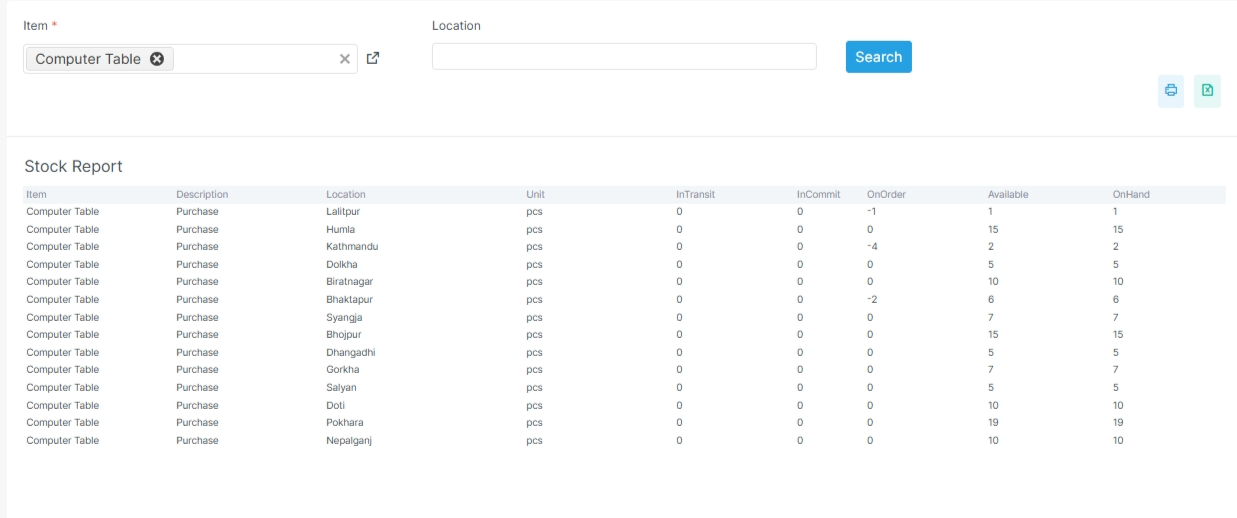This screenshot has width=1237, height=518.
Task: Click the Search button
Action: coord(878,57)
